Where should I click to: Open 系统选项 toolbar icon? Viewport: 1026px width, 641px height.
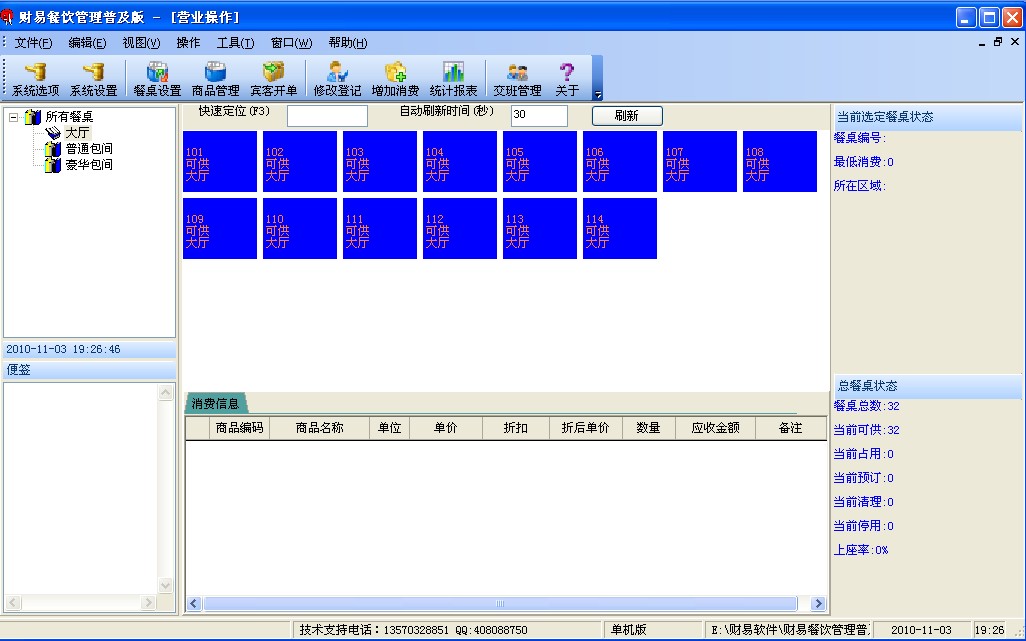tap(35, 78)
